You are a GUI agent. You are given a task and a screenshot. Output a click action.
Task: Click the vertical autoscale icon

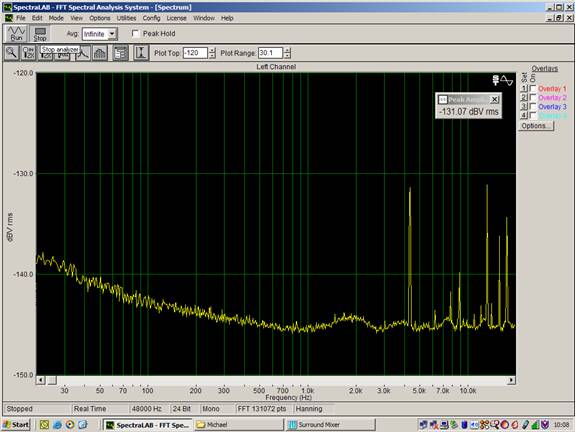141,53
